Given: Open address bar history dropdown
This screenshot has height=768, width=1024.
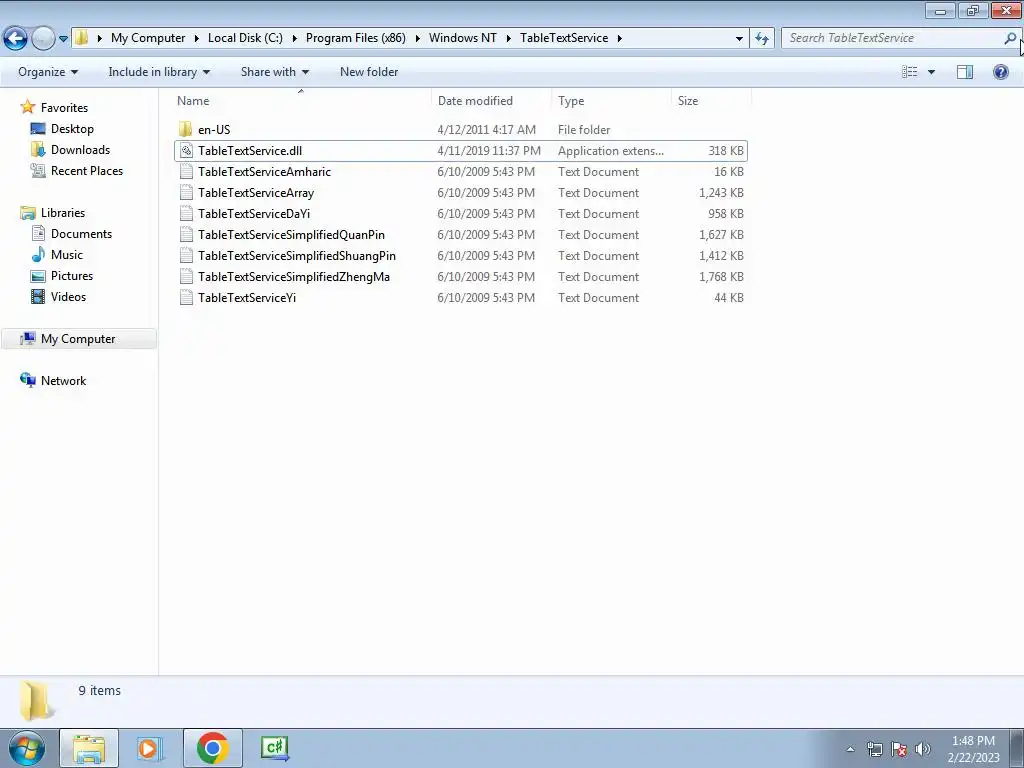Looking at the screenshot, I should (x=739, y=39).
